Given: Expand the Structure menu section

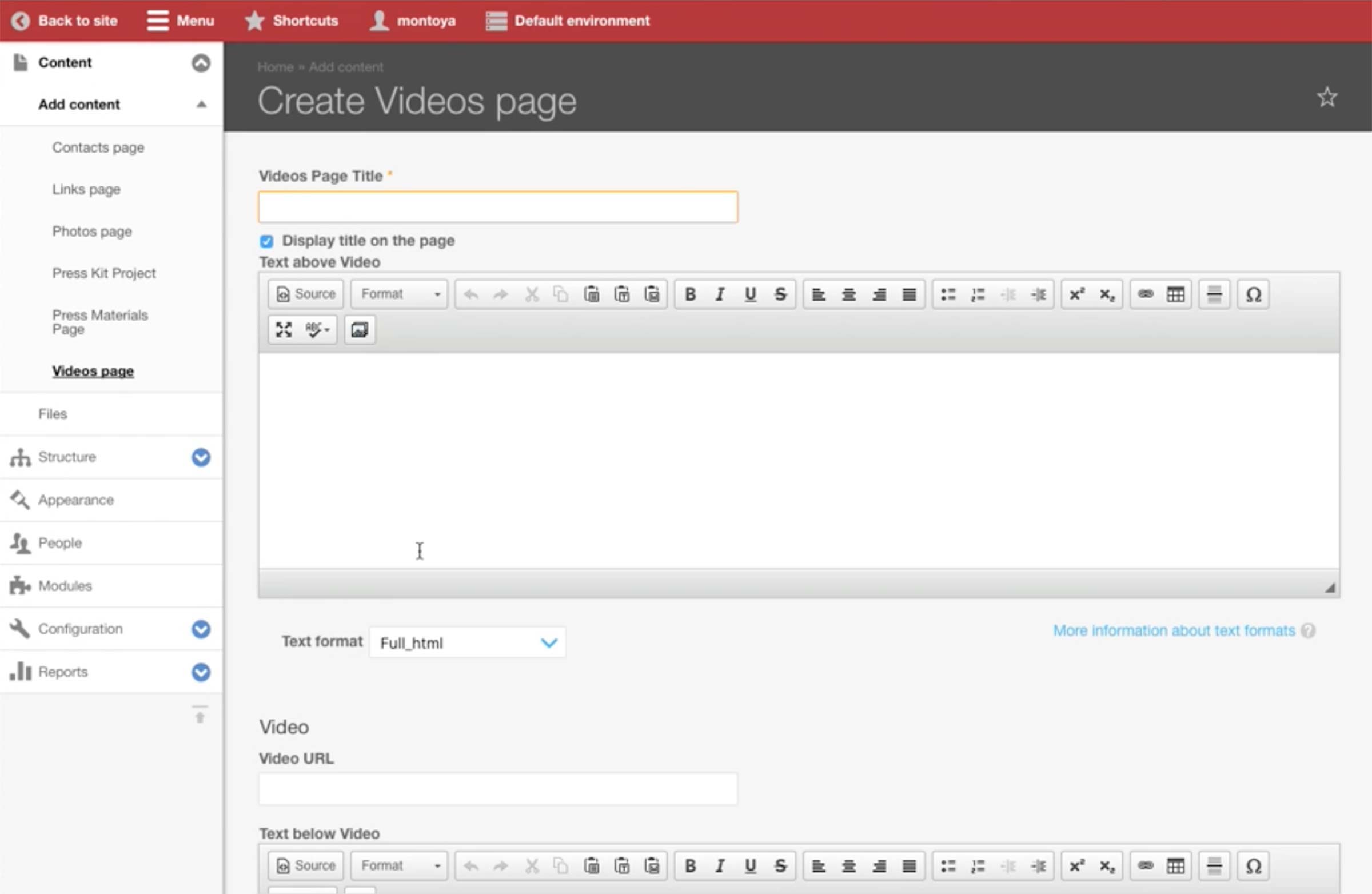Looking at the screenshot, I should pyautogui.click(x=201, y=457).
